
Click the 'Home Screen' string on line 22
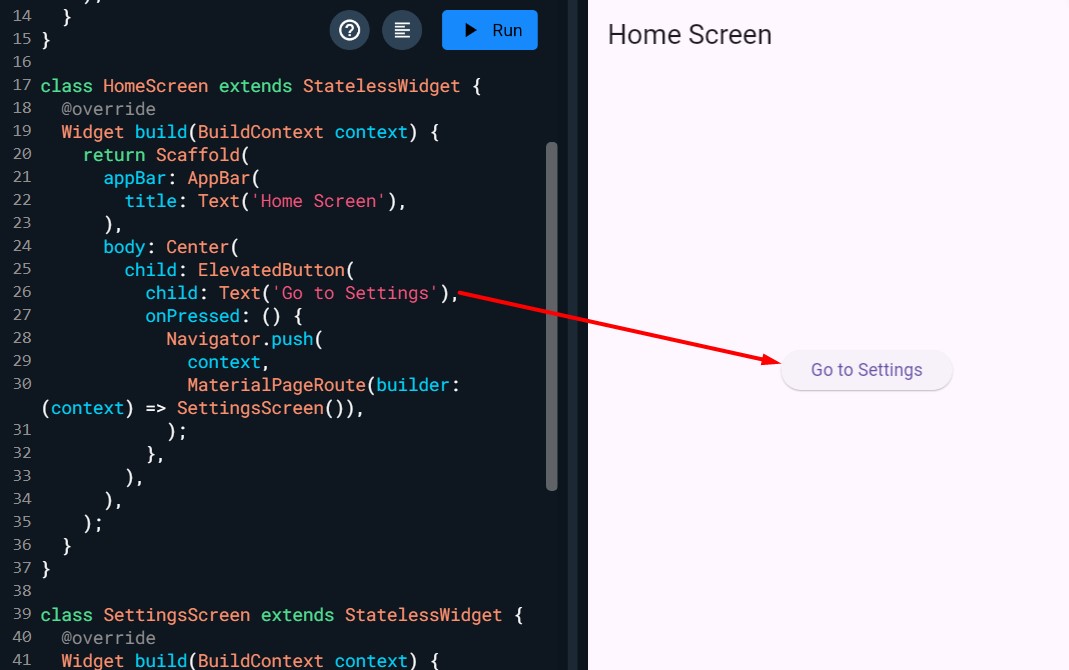pos(318,201)
